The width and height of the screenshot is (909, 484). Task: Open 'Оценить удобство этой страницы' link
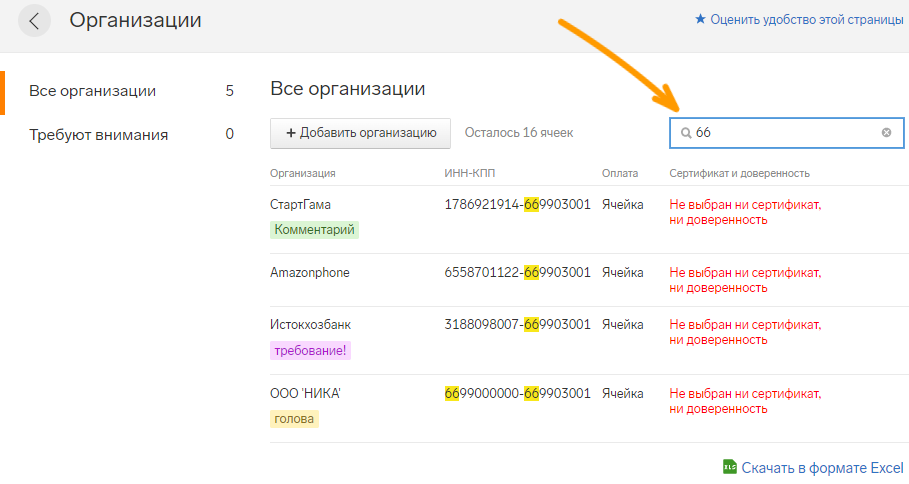tap(806, 20)
